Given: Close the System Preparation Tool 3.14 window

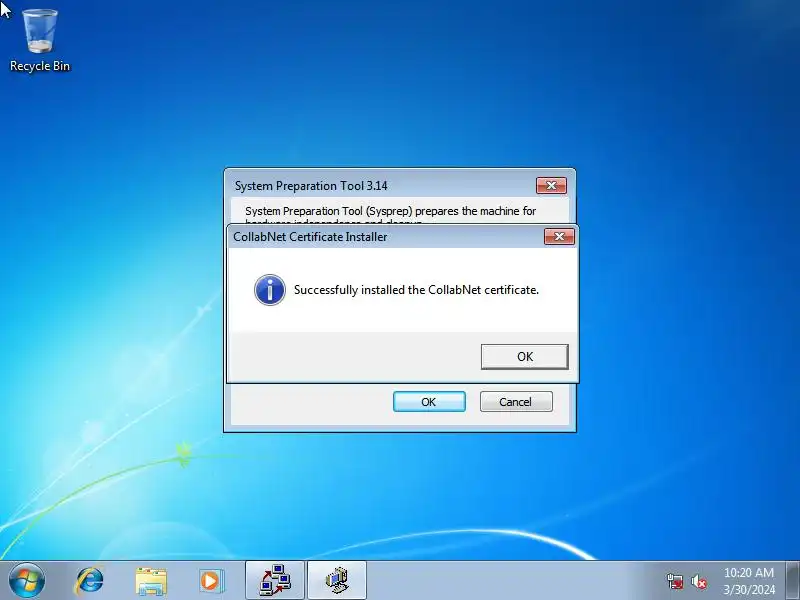Looking at the screenshot, I should 551,186.
